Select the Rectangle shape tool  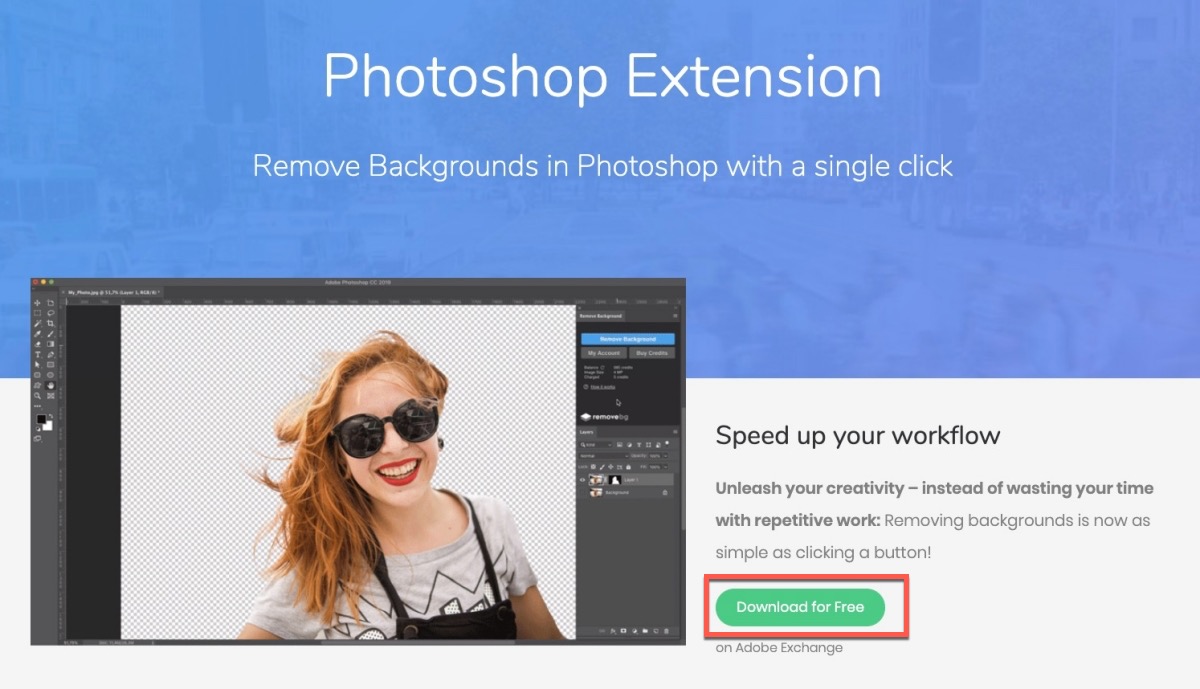[50, 365]
